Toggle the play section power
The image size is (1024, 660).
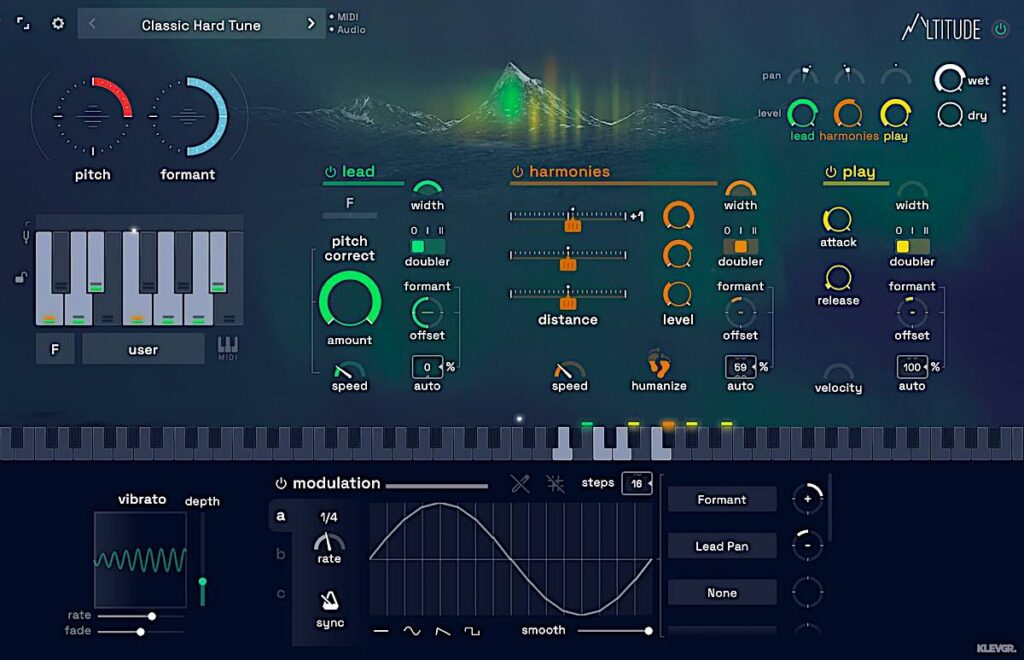(831, 172)
